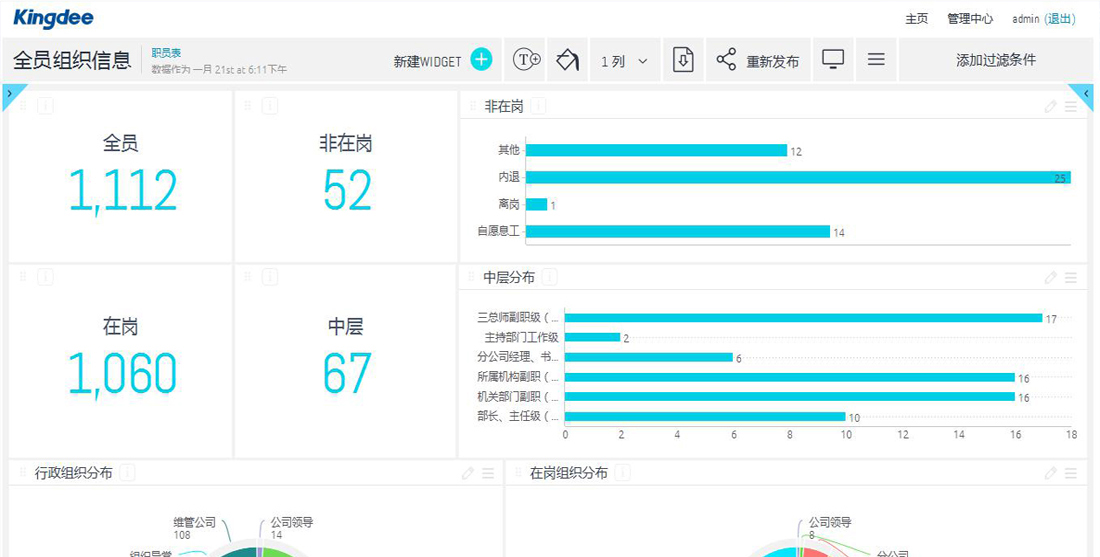Expand the left side panel arrow
This screenshot has height=557, width=1100.
point(8,93)
